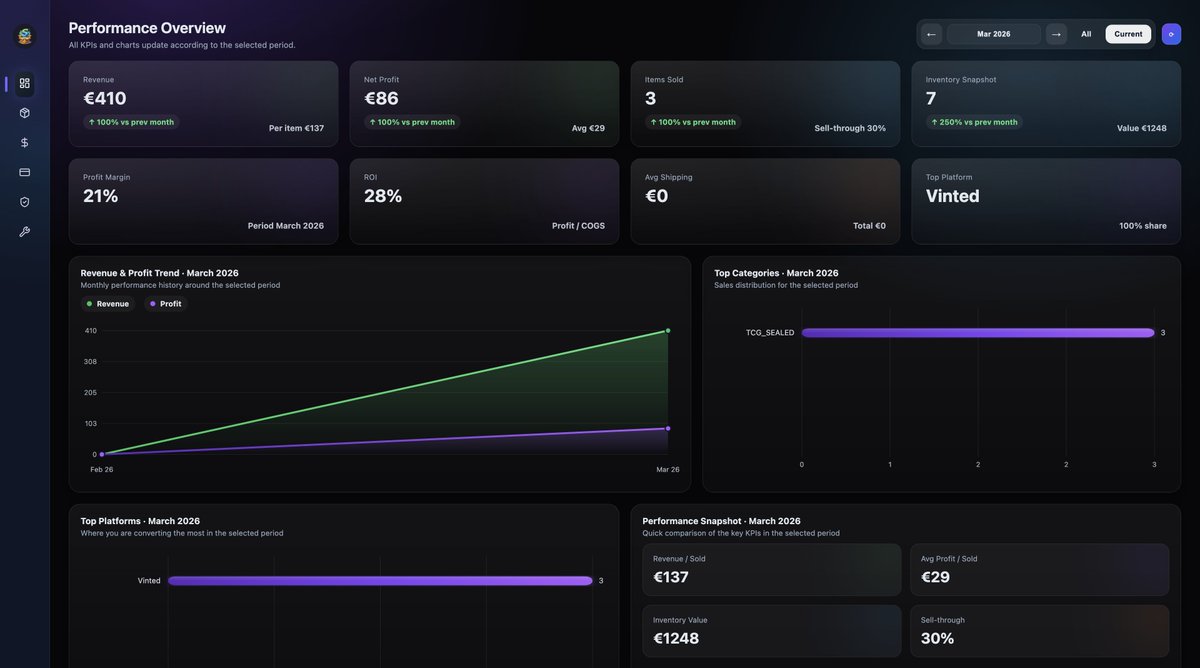
Task: Click the Inventory Value €1248 tile
Action: click(x=772, y=631)
